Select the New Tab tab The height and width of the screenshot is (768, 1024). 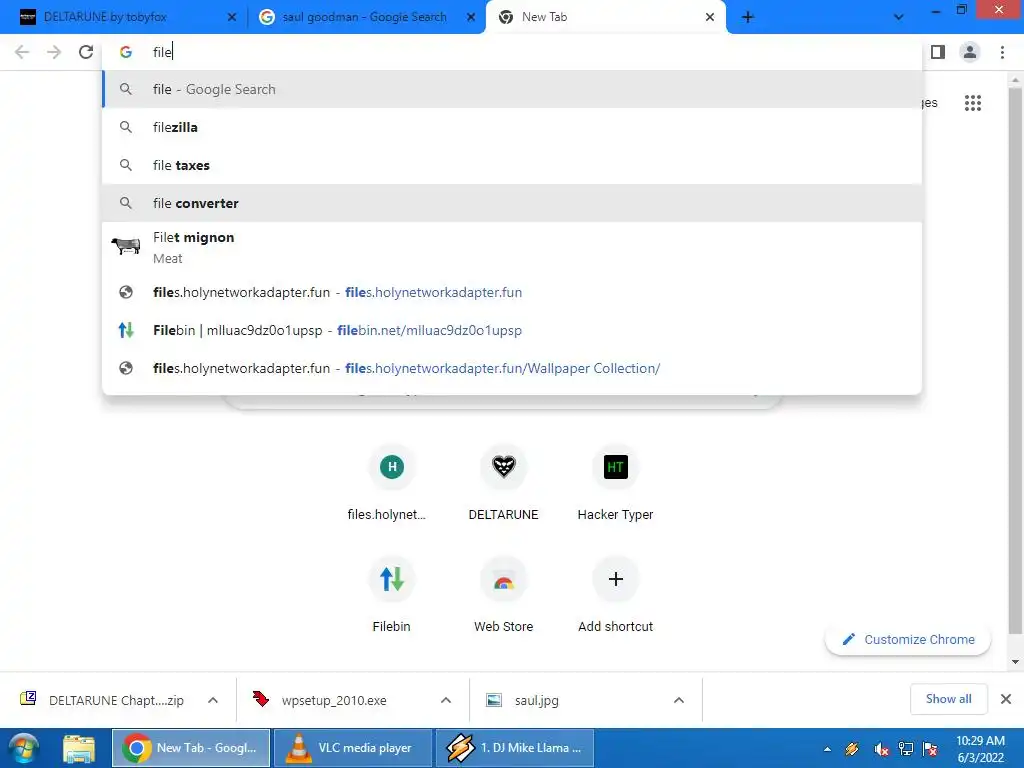[605, 17]
